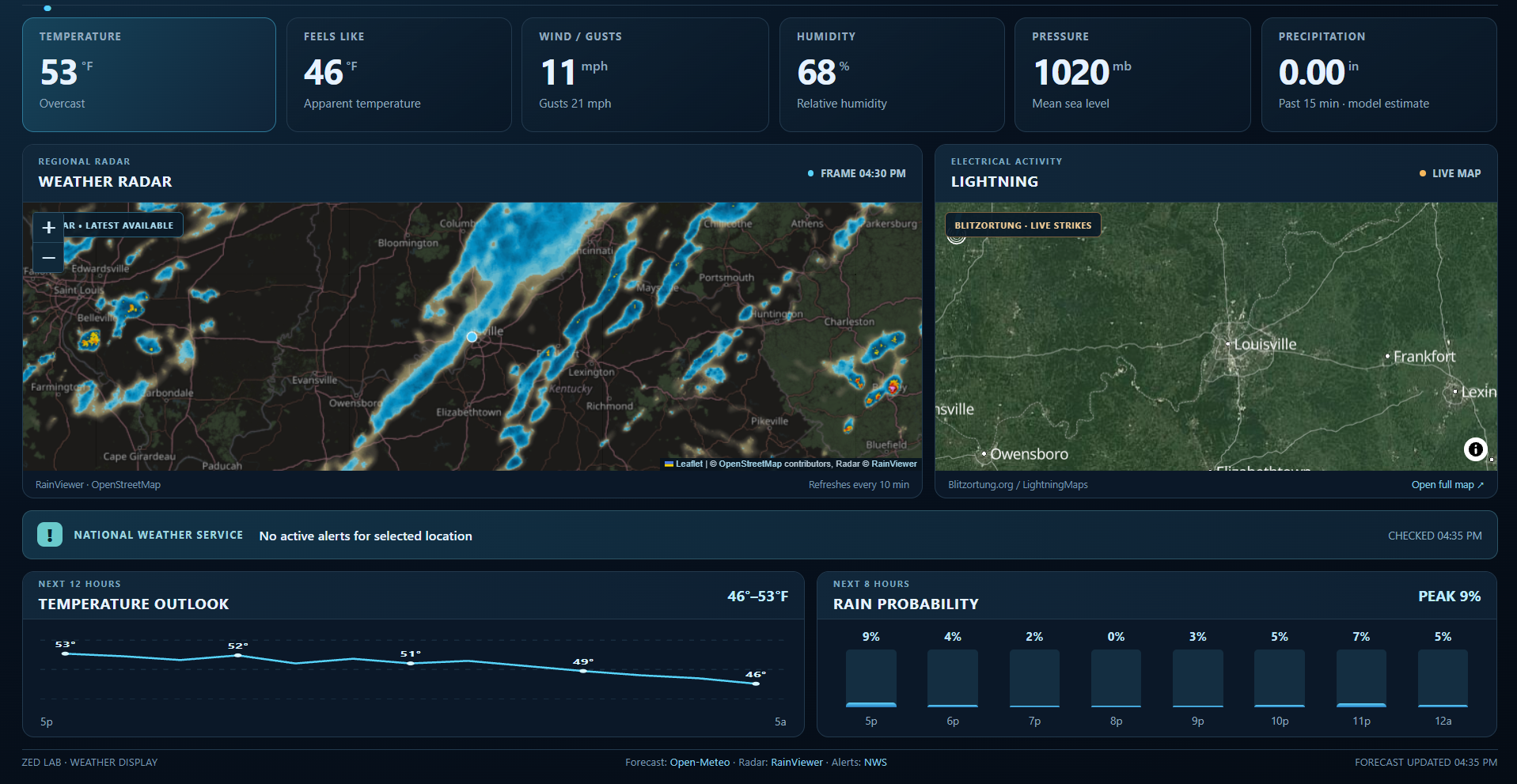Select the Temperature 53°F card

149,74
